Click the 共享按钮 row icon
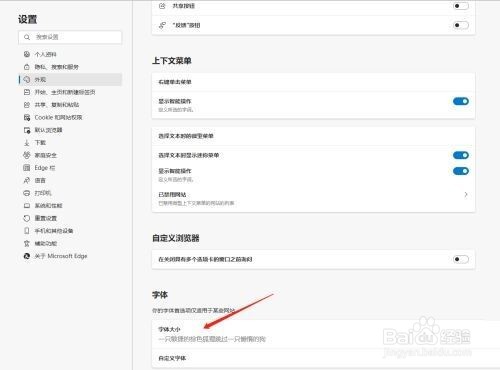The height and width of the screenshot is (370, 500). pyautogui.click(x=162, y=6)
